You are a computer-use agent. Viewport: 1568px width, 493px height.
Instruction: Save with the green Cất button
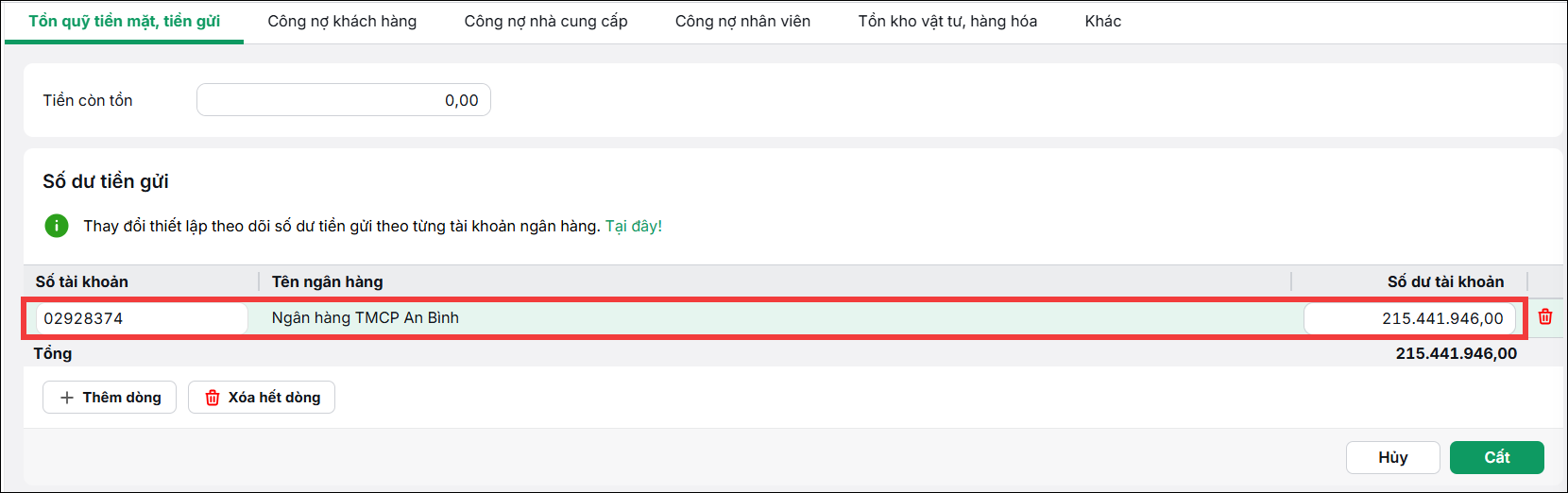[1497, 457]
